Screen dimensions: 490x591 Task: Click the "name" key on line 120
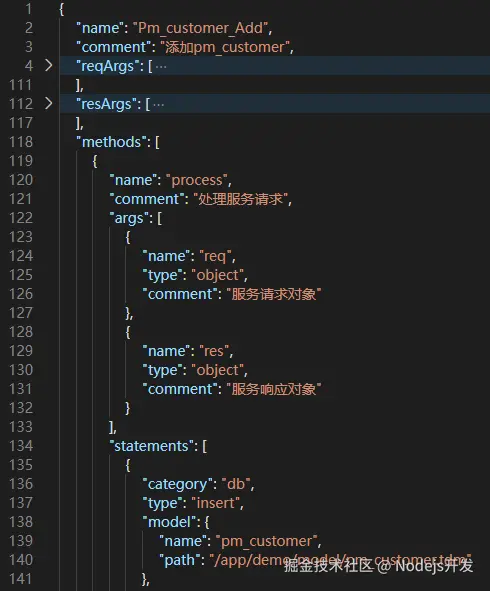(133, 180)
